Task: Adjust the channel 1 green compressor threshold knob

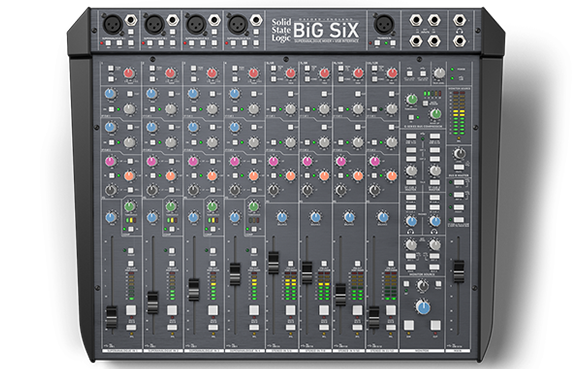Action: pos(129,207)
